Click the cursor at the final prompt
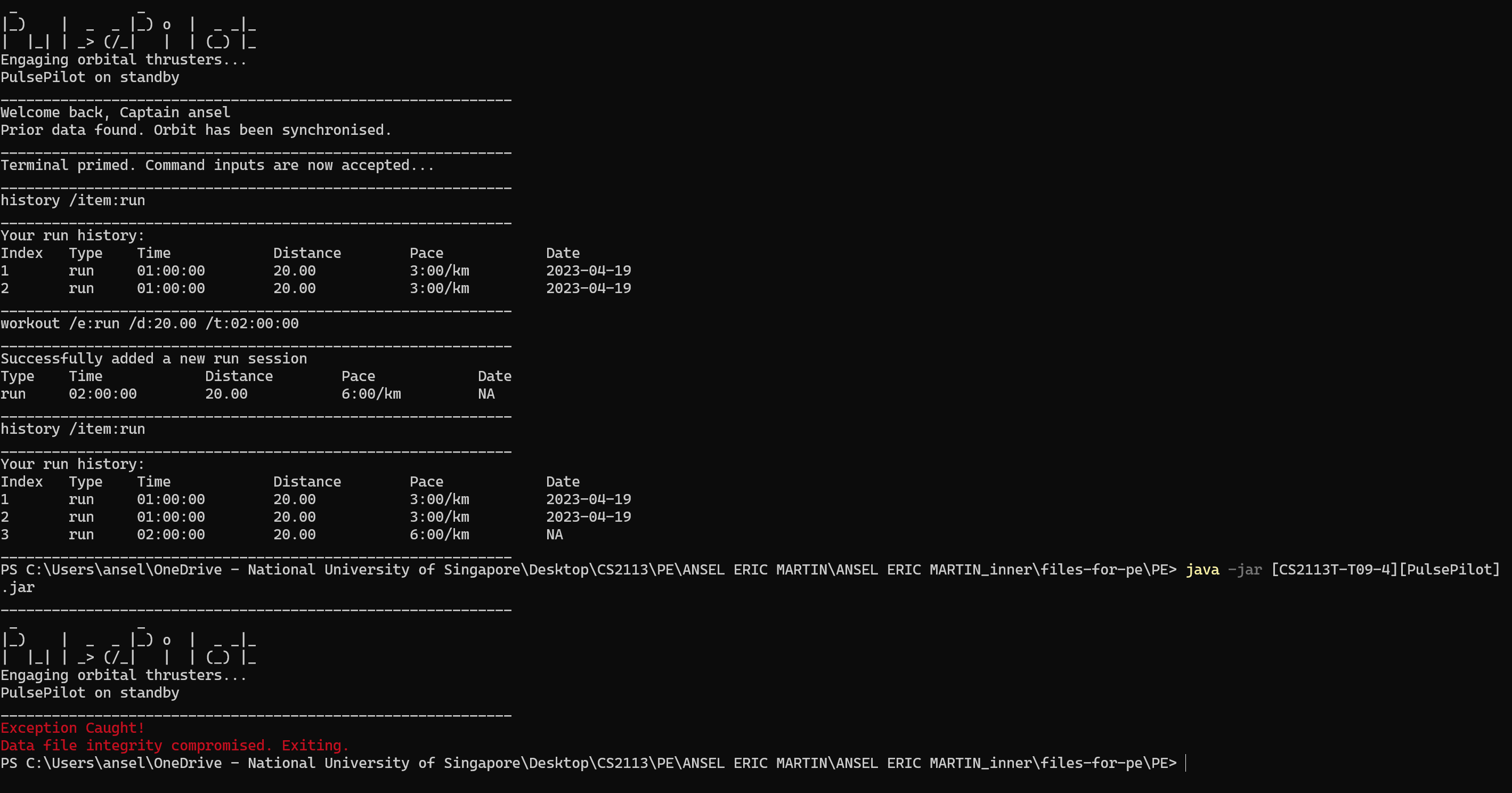The height and width of the screenshot is (793, 1512). (x=1185, y=763)
